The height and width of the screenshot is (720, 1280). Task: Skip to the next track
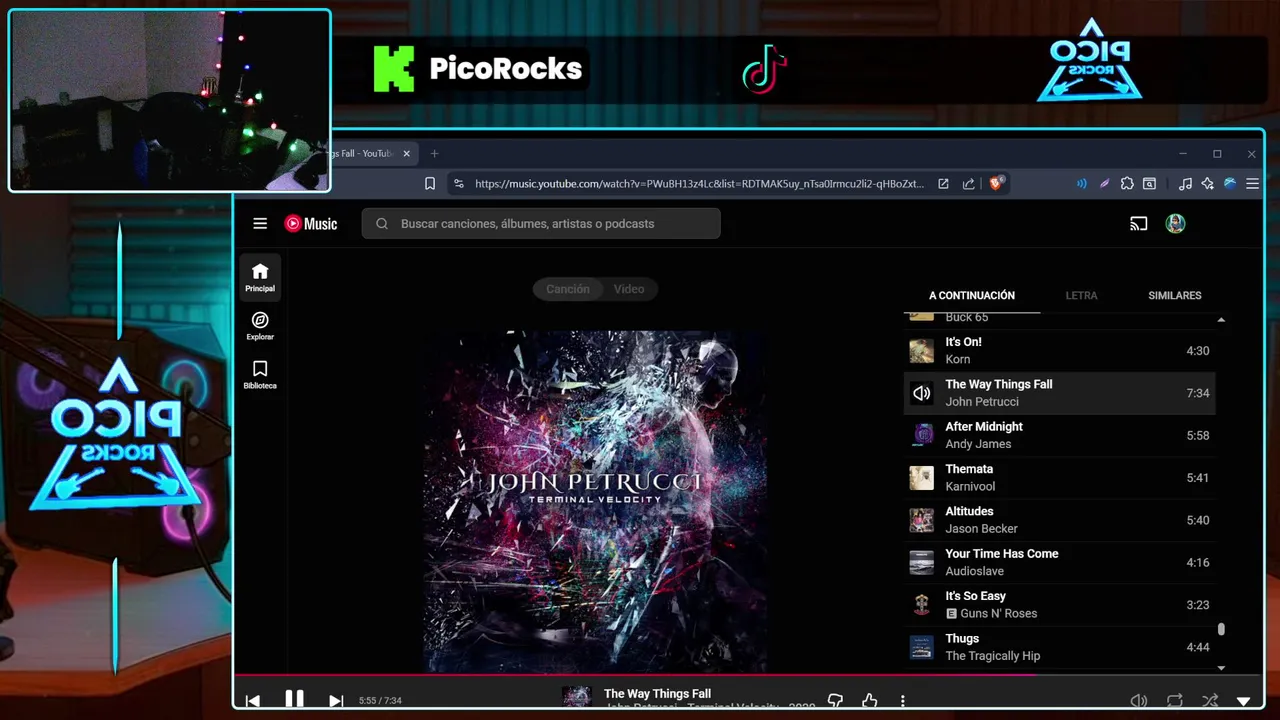[336, 701]
